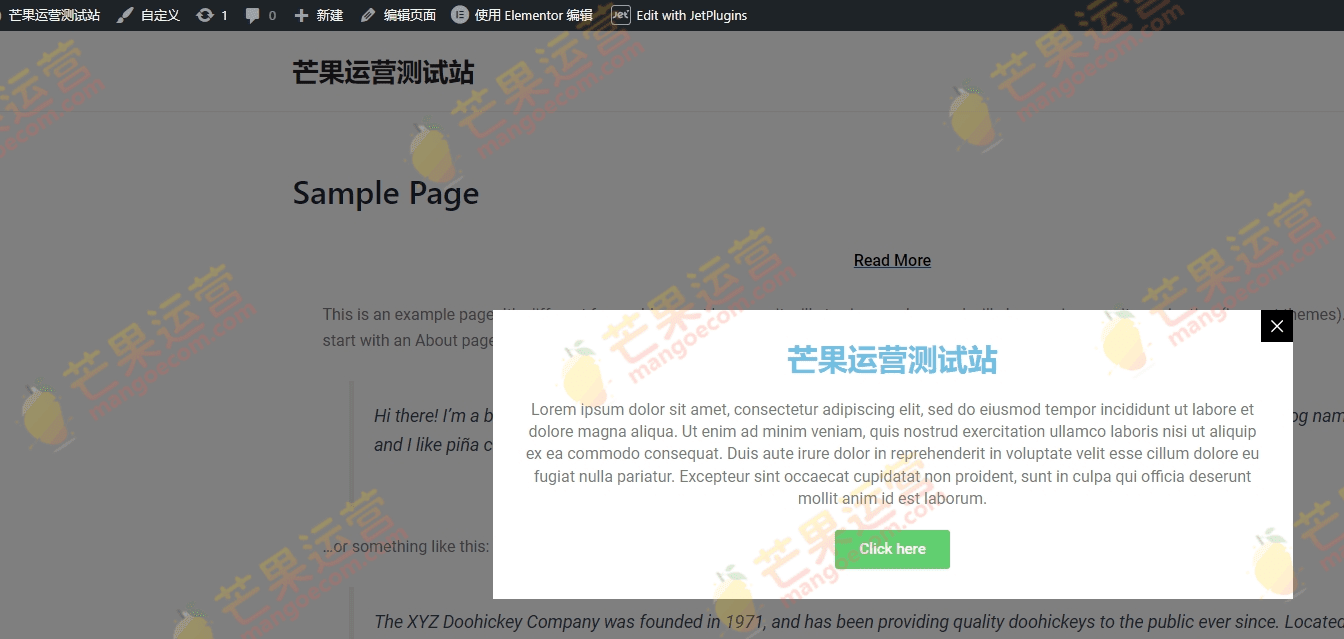The height and width of the screenshot is (639, 1344).
Task: Click the green Click here button
Action: [892, 549]
